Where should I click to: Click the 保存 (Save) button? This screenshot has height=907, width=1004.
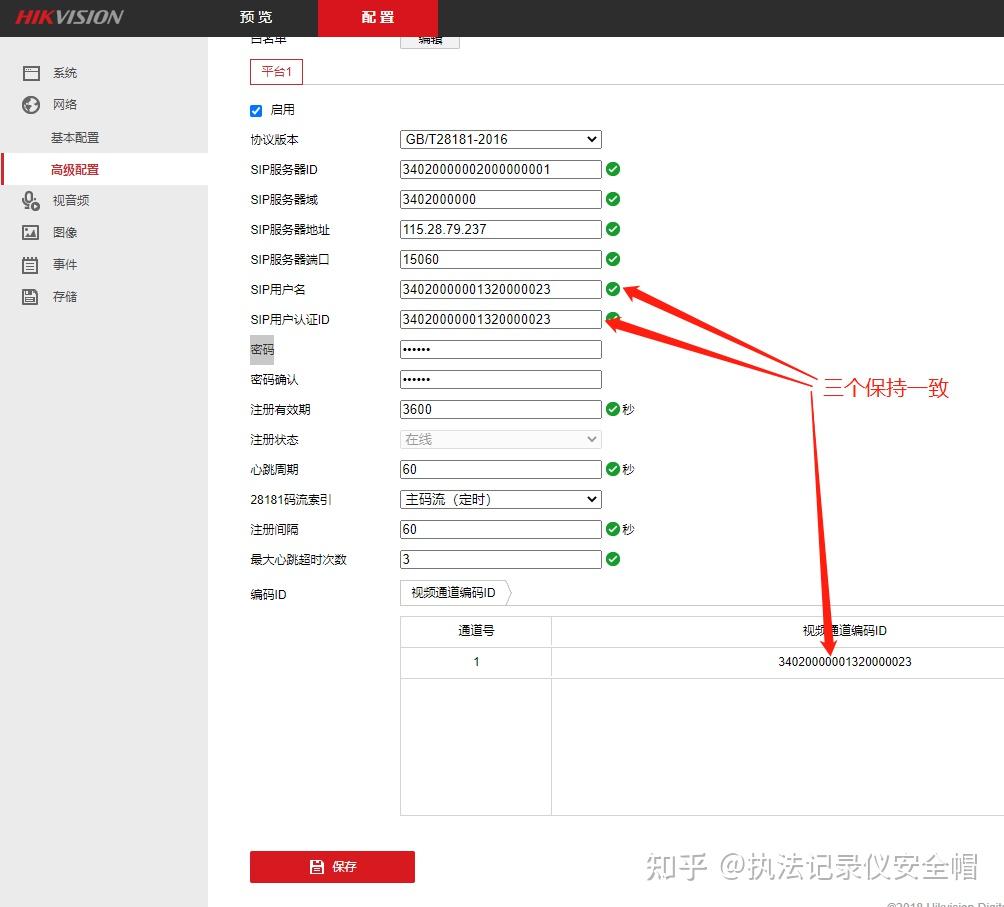pos(332,867)
